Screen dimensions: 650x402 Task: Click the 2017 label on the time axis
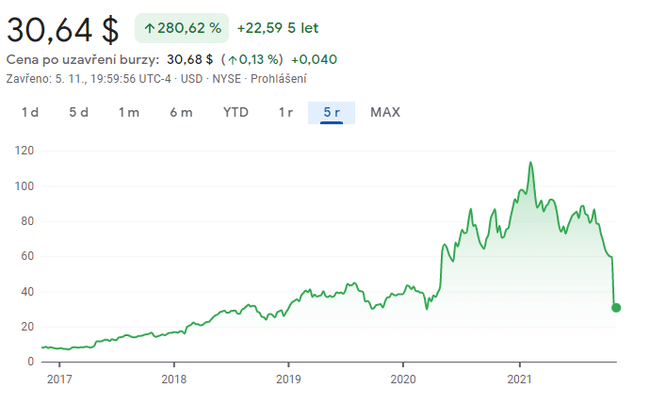coord(59,380)
